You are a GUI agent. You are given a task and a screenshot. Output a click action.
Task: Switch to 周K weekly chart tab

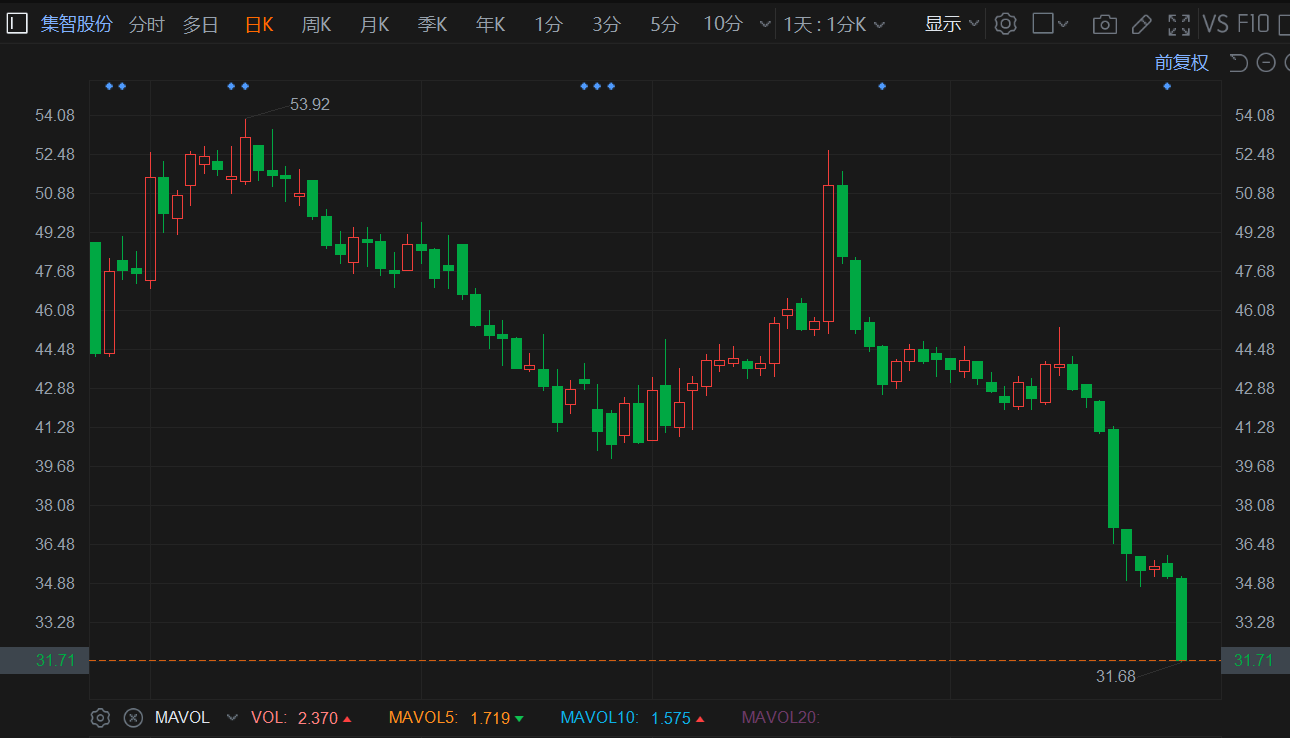[x=316, y=24]
